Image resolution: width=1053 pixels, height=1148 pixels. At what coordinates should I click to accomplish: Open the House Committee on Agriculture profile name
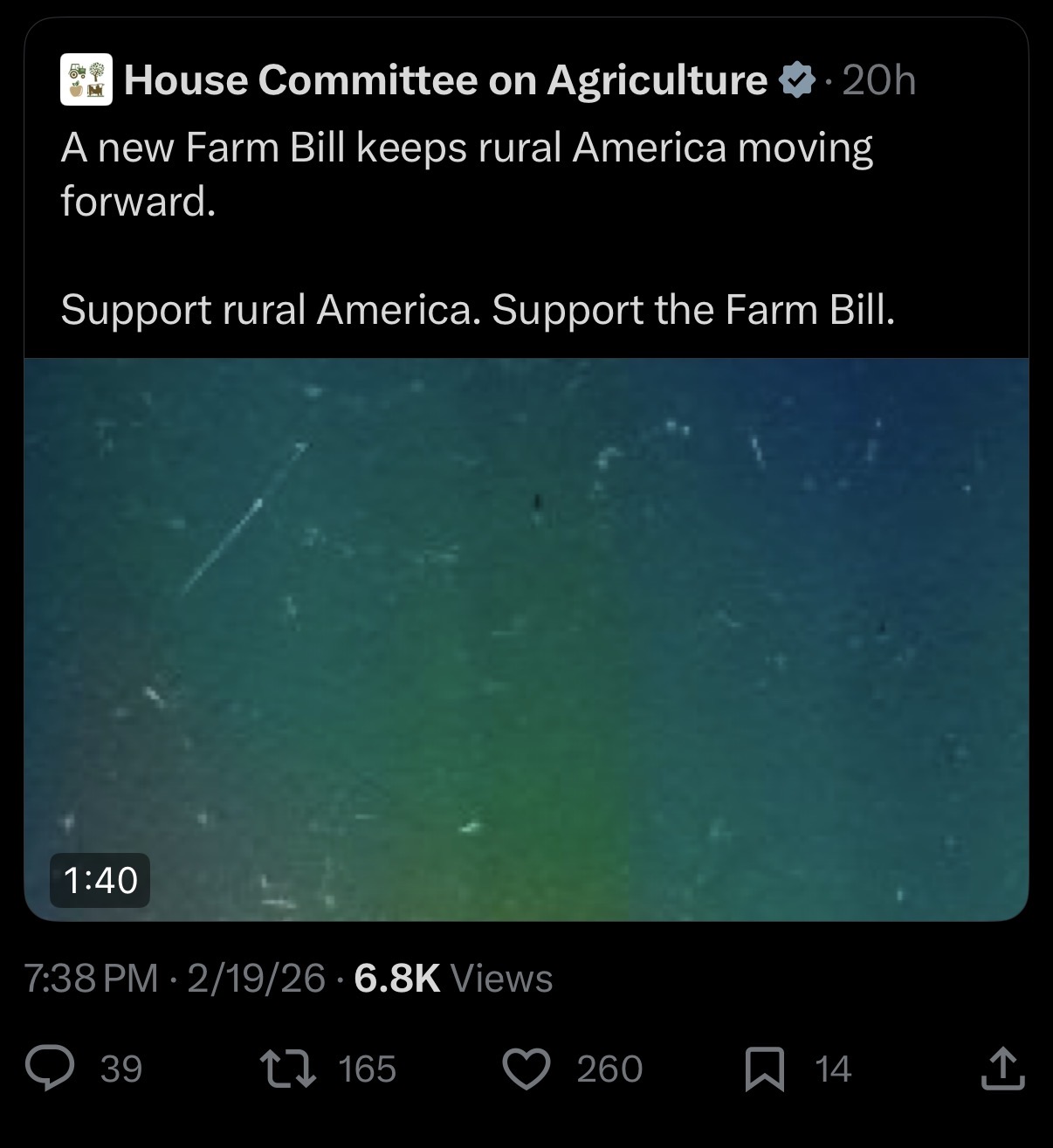(445, 80)
